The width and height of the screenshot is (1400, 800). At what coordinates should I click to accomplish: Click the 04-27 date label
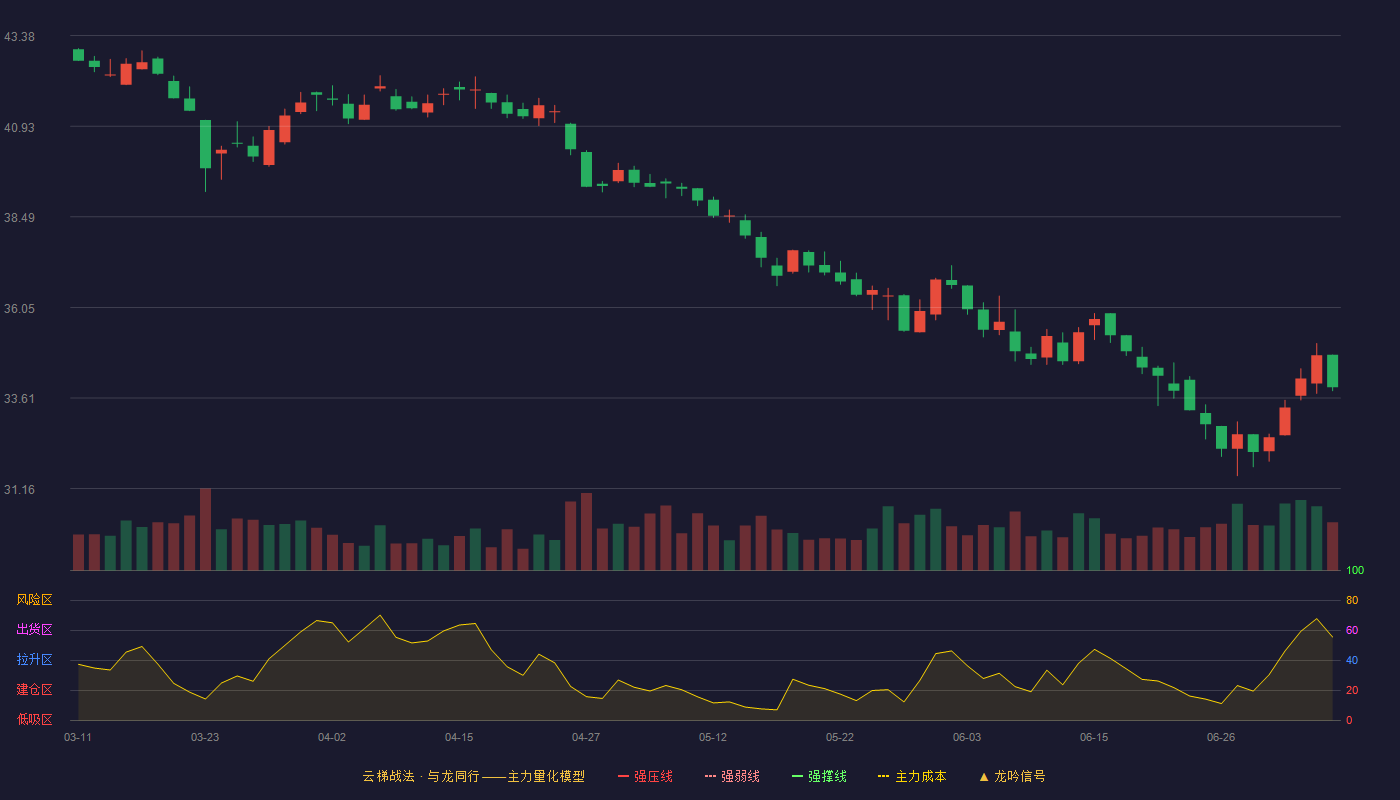(586, 737)
